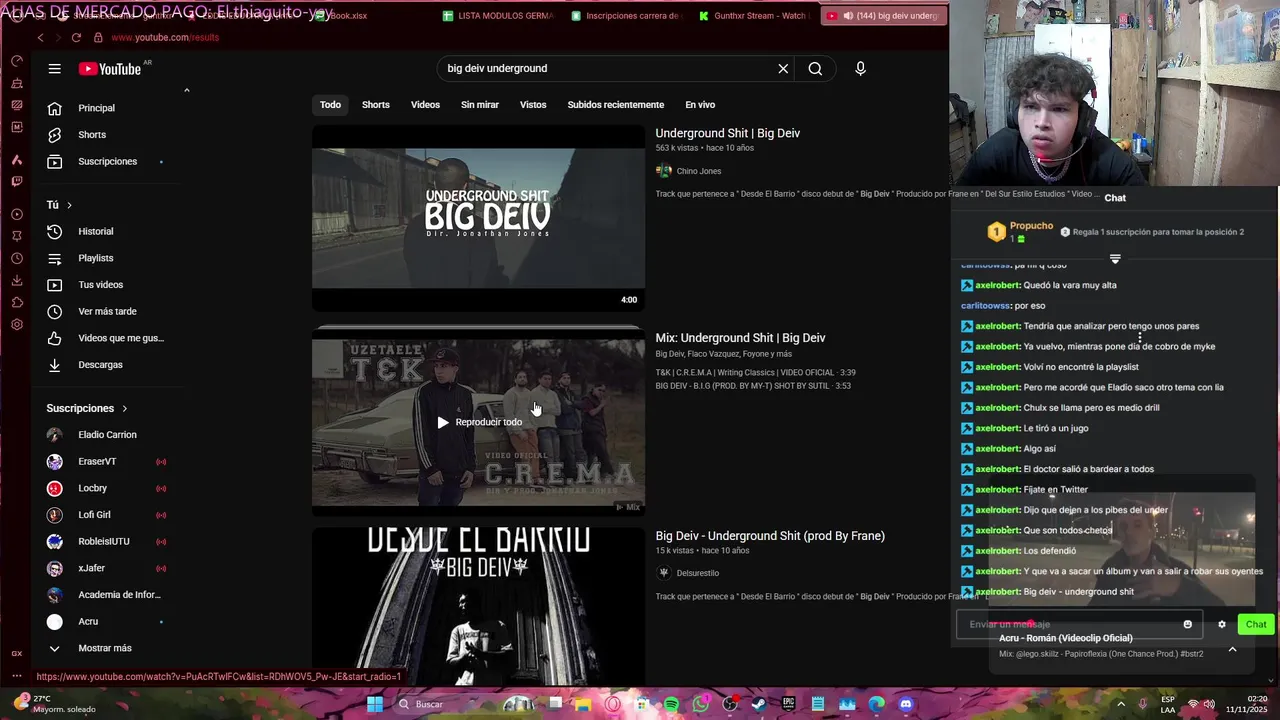Switch to LISTA MODULOS browser tab
This screenshot has width=1280, height=720.
tap(497, 16)
